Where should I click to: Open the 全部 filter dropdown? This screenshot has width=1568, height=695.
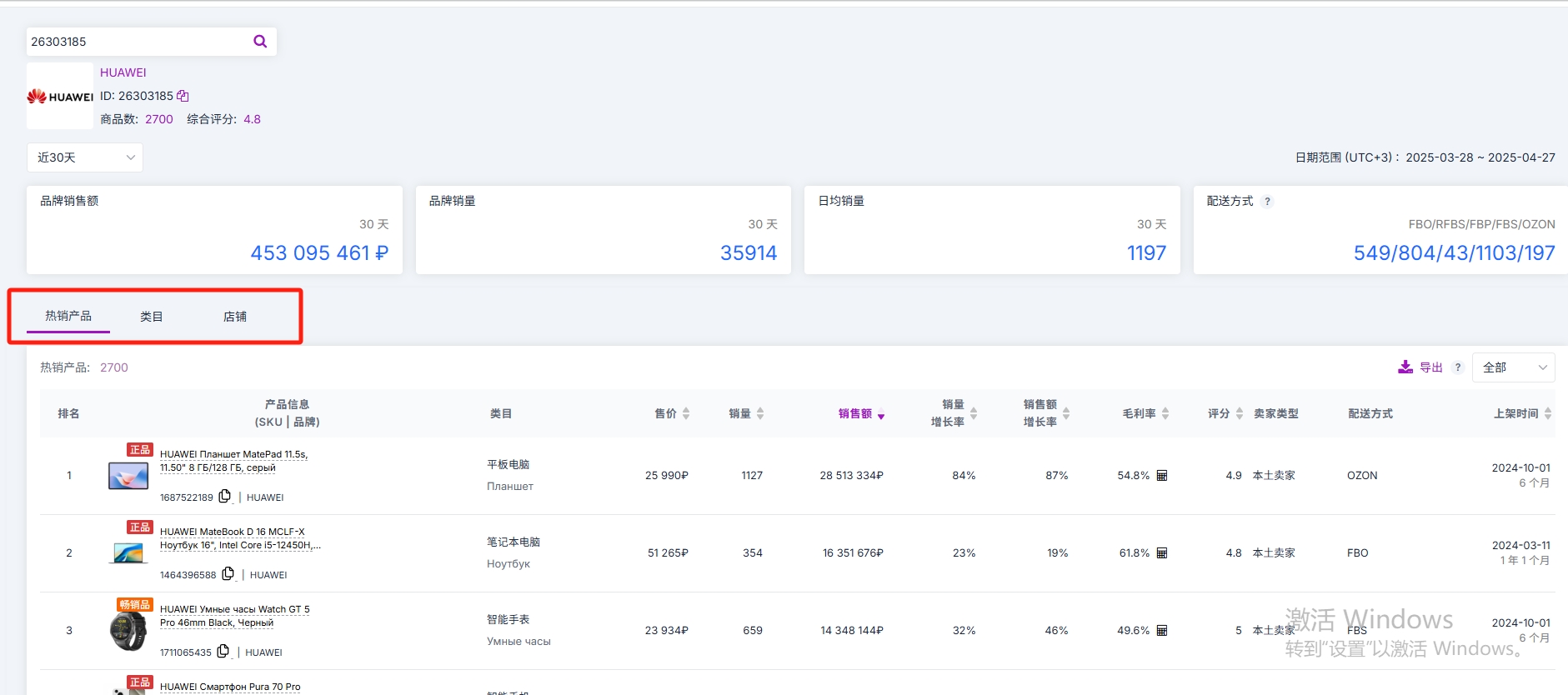(x=1514, y=367)
